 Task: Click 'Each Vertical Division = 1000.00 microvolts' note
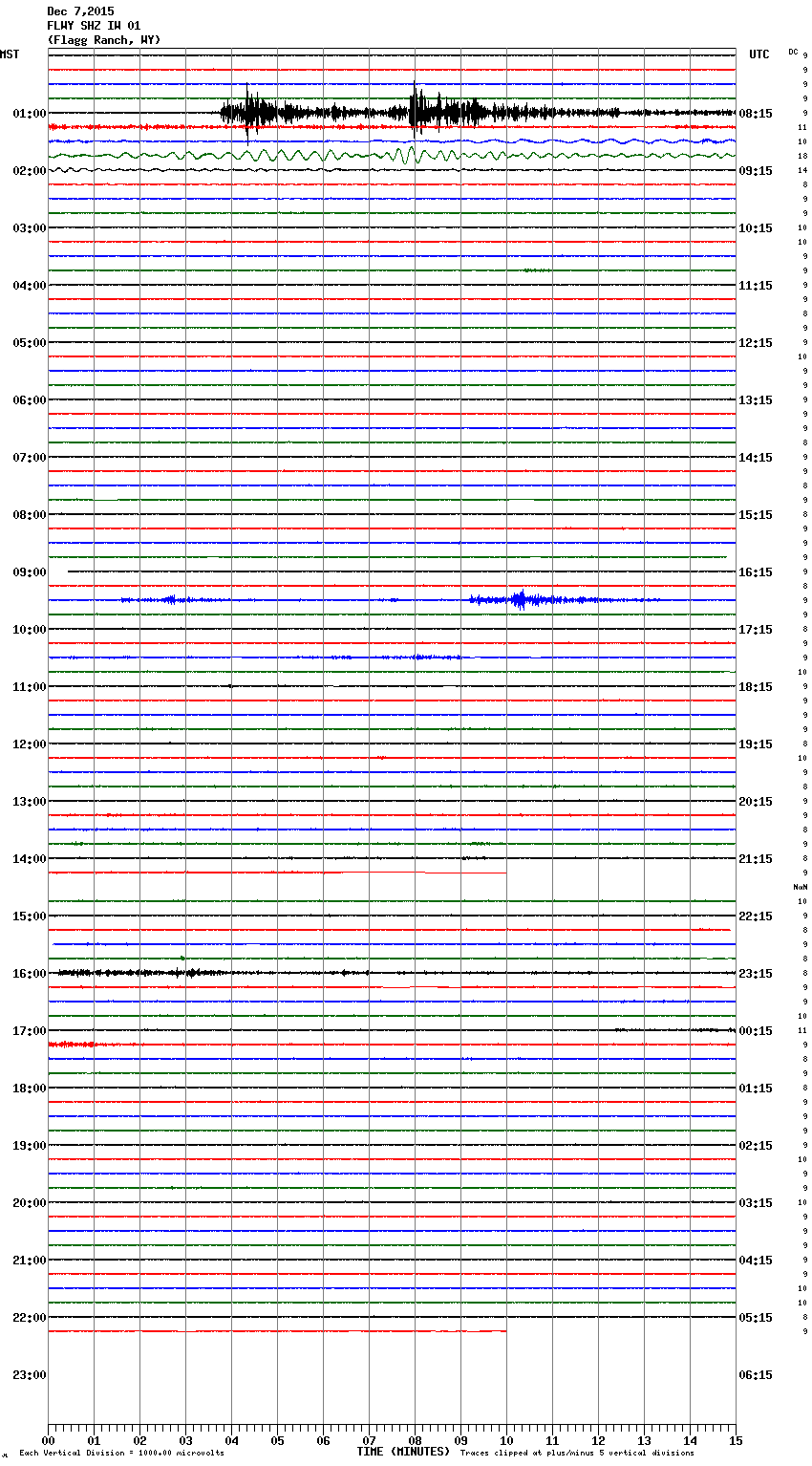(x=121, y=1454)
